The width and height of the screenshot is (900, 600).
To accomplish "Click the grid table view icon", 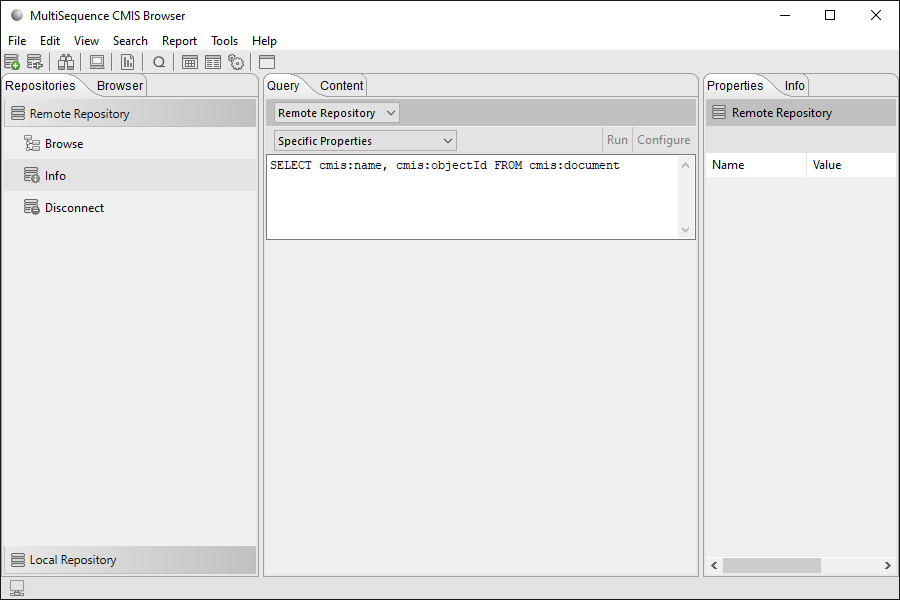I will (190, 61).
